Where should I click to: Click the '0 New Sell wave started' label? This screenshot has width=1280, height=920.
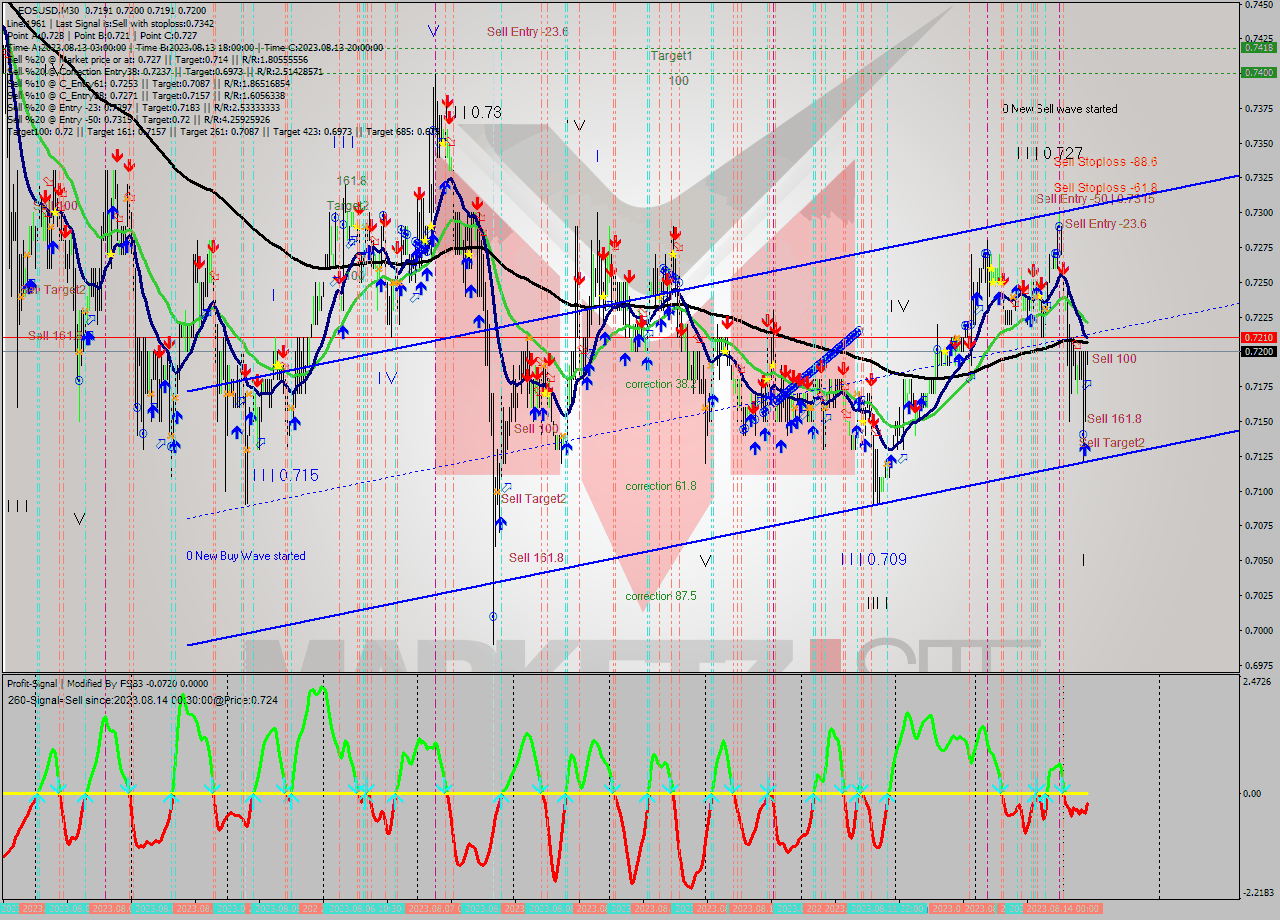point(1060,109)
